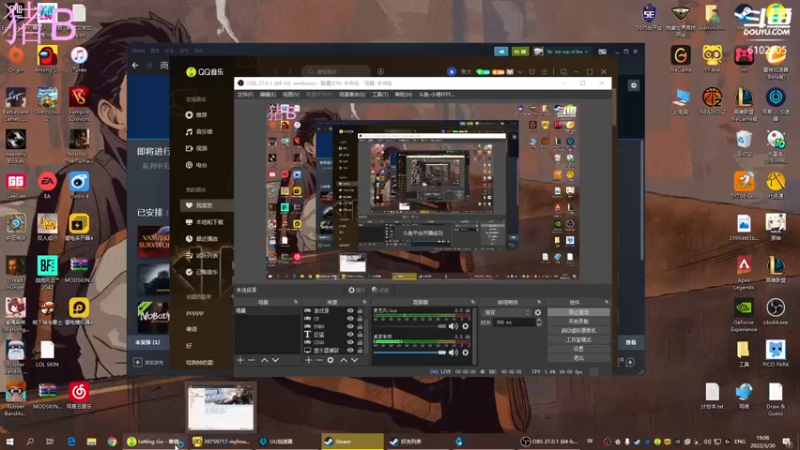Image resolution: width=800 pixels, height=450 pixels.
Task: Open OBS 文件(F) menu
Action: coord(245,94)
